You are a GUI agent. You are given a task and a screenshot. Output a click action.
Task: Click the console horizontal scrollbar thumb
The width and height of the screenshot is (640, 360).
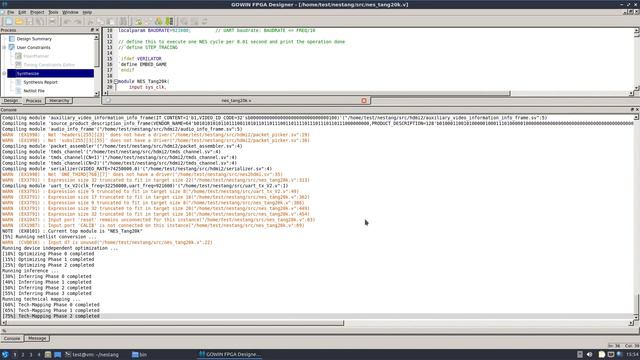coord(176,323)
